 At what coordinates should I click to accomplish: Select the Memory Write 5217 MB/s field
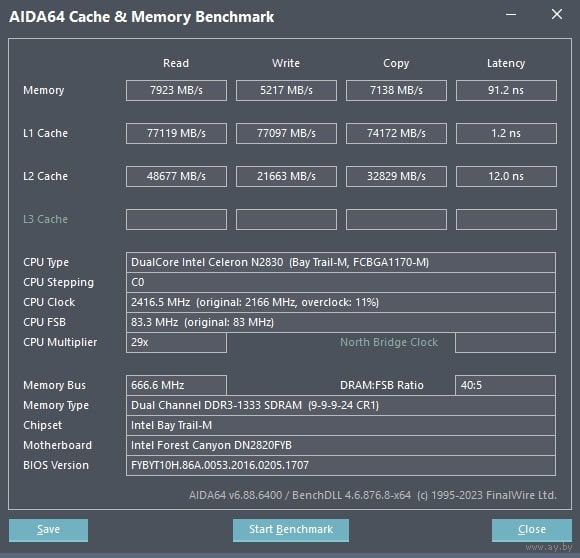click(286, 90)
